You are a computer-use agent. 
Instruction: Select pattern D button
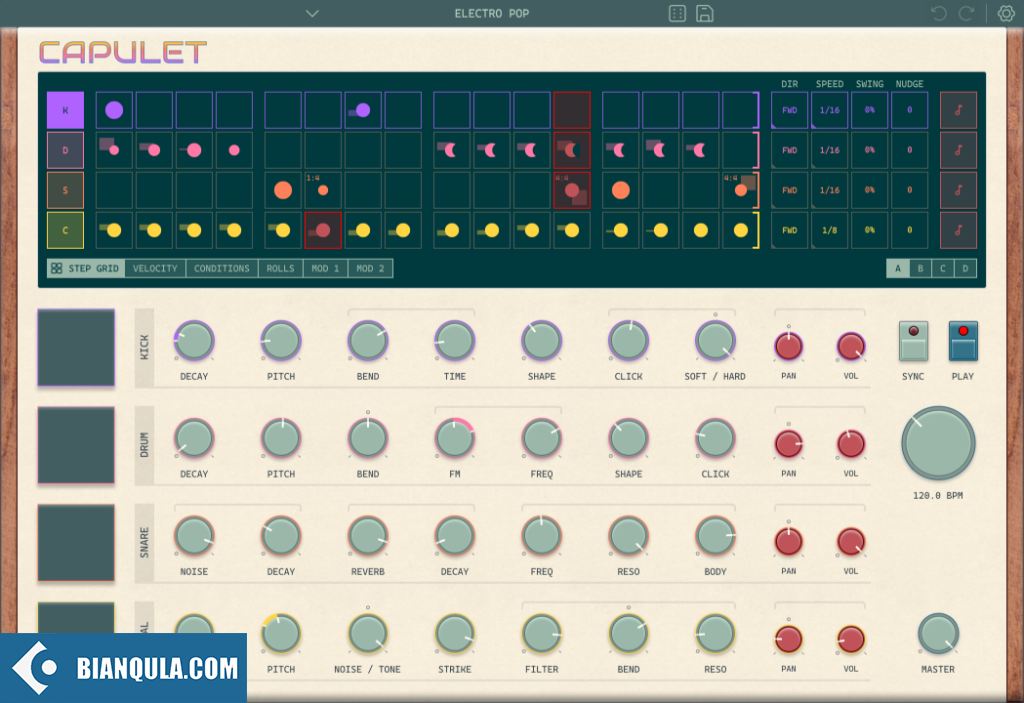pyautogui.click(x=965, y=269)
